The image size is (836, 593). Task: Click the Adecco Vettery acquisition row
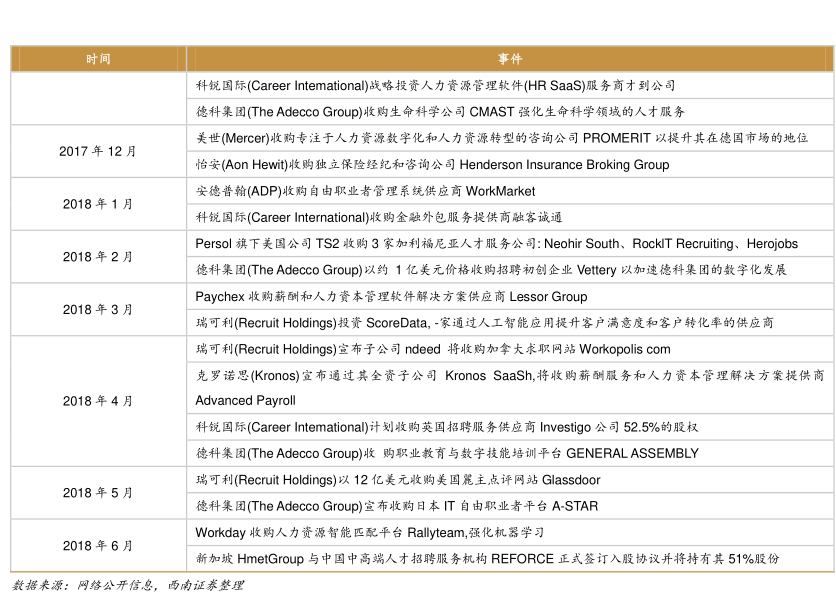[x=490, y=270]
